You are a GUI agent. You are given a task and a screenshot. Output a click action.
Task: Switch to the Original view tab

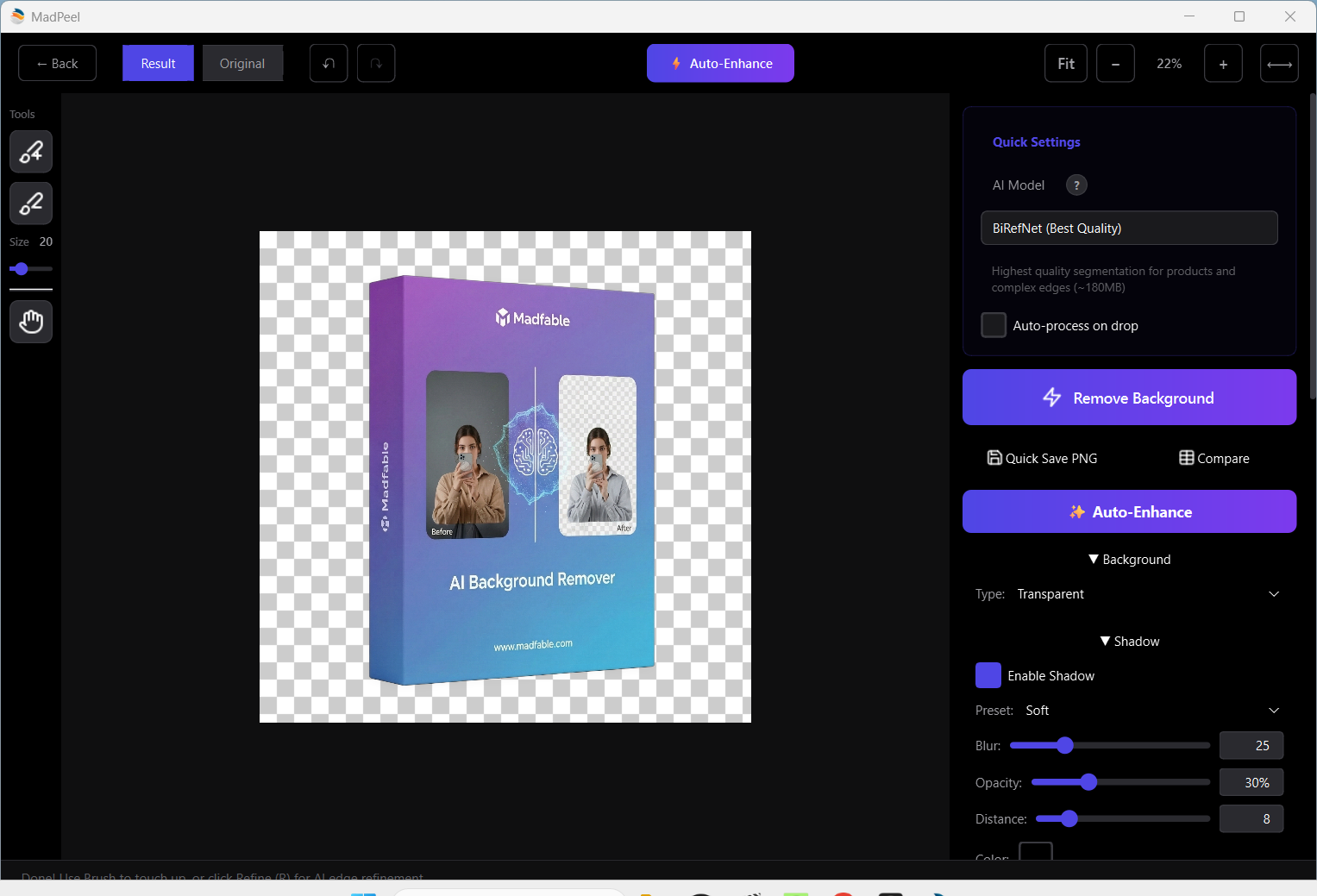tap(242, 64)
